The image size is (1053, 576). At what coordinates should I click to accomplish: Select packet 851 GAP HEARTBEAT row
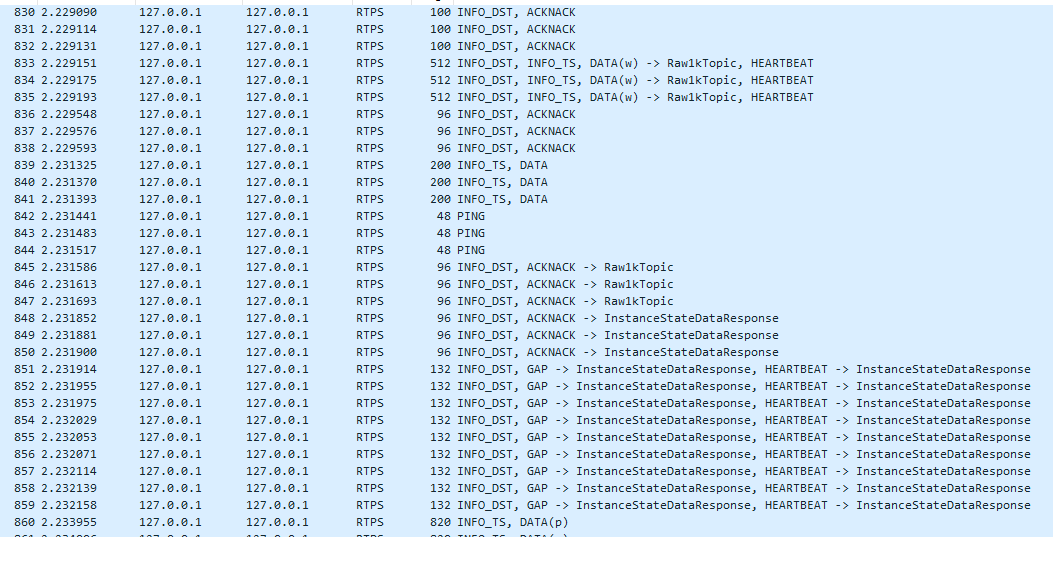[x=526, y=369]
